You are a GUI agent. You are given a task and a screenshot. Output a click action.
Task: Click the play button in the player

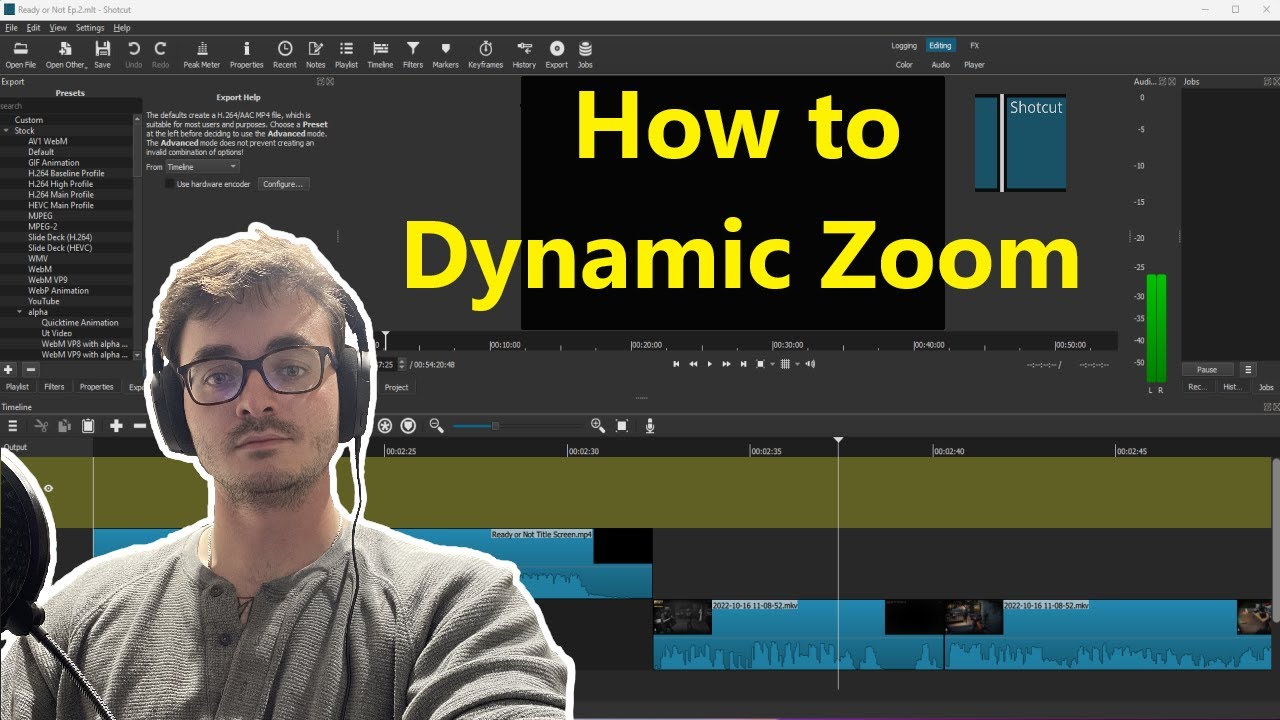click(710, 364)
